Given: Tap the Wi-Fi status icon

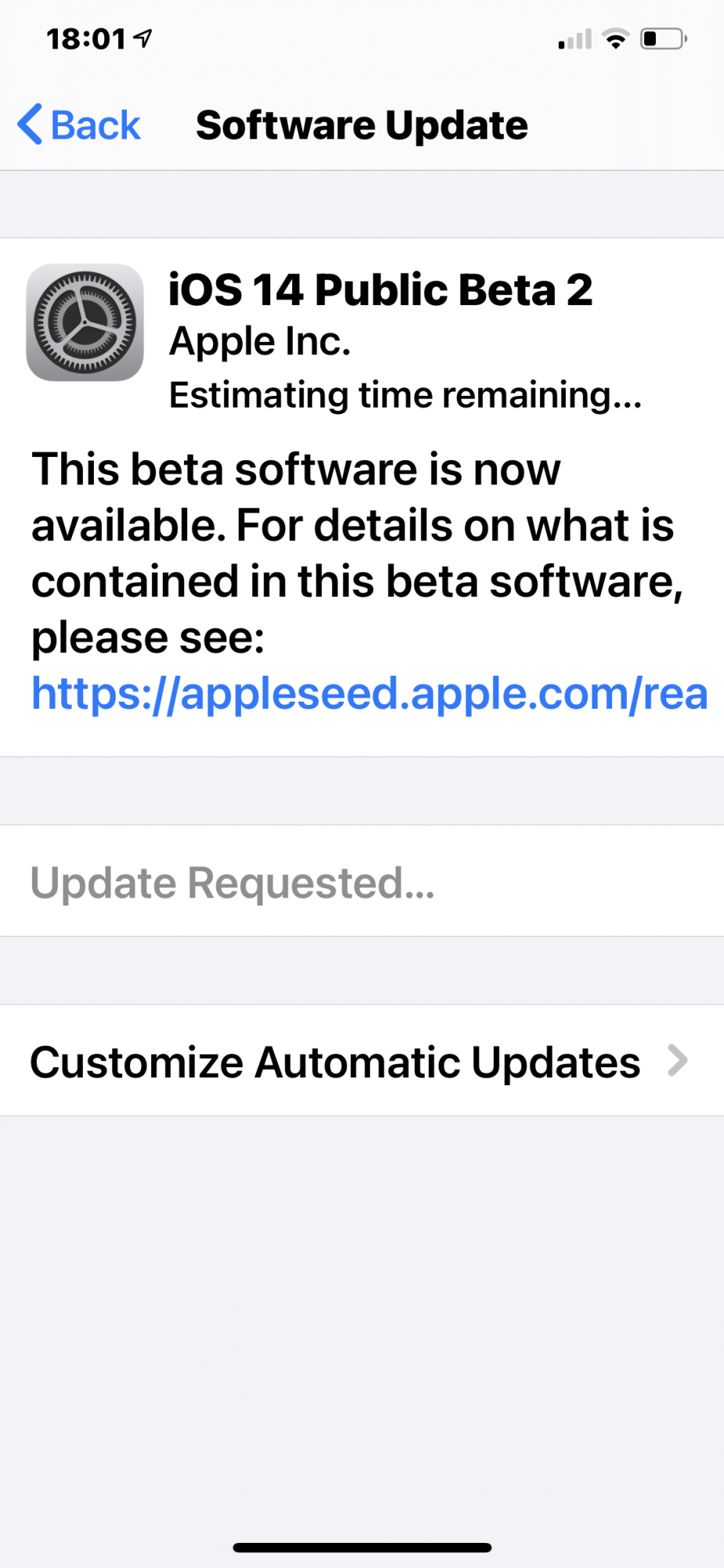Looking at the screenshot, I should point(616,38).
